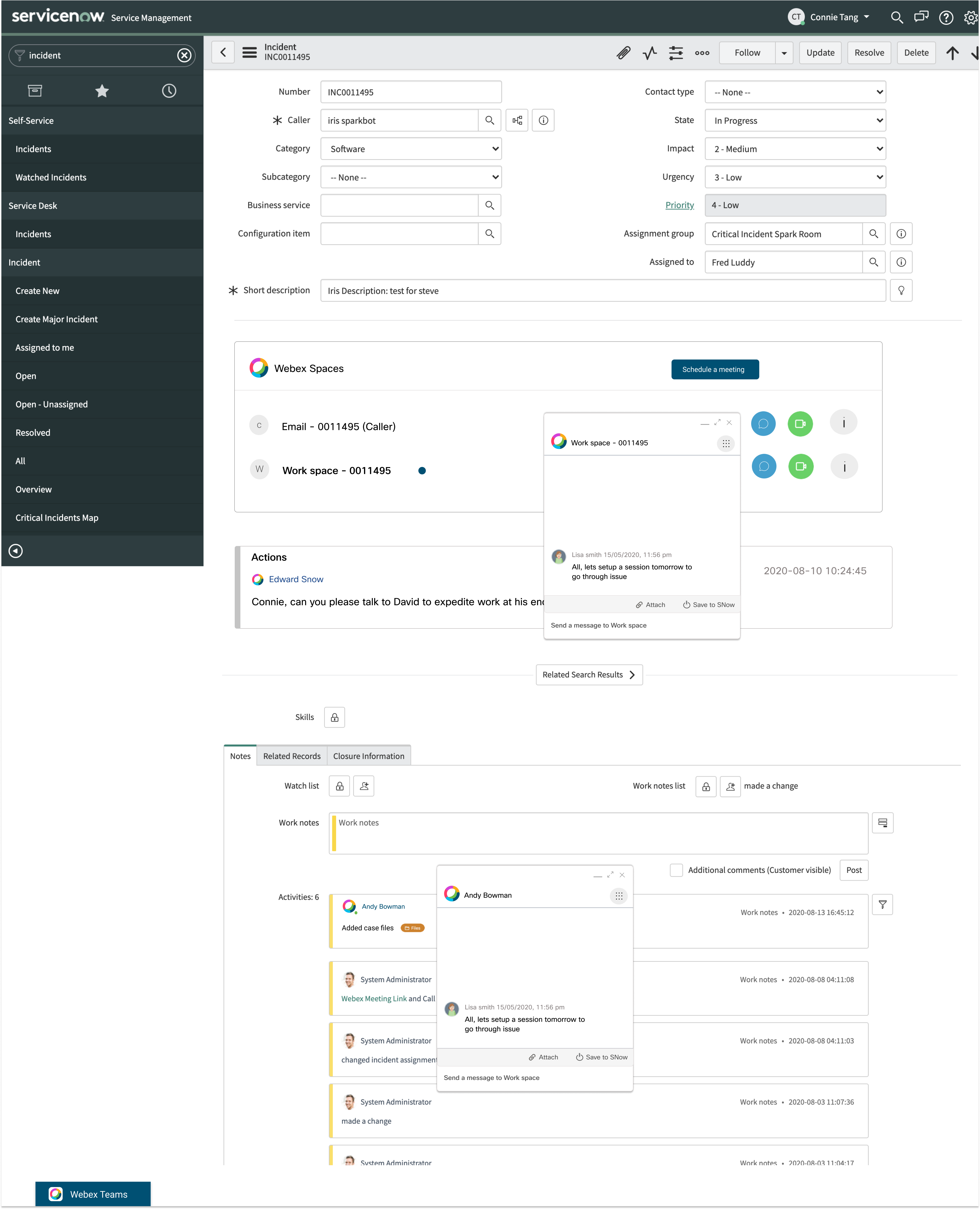Go back using the left chevron button
The height and width of the screenshot is (1209, 980).
click(x=223, y=52)
